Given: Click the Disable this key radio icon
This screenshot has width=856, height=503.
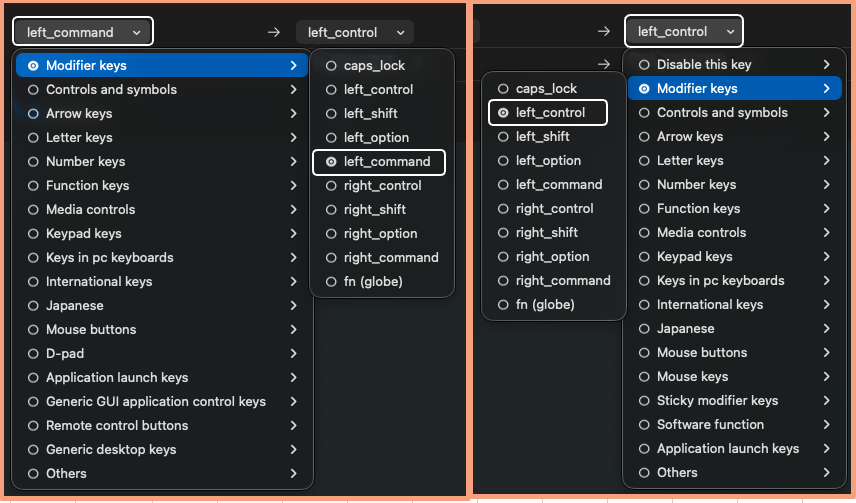Looking at the screenshot, I should point(644,65).
